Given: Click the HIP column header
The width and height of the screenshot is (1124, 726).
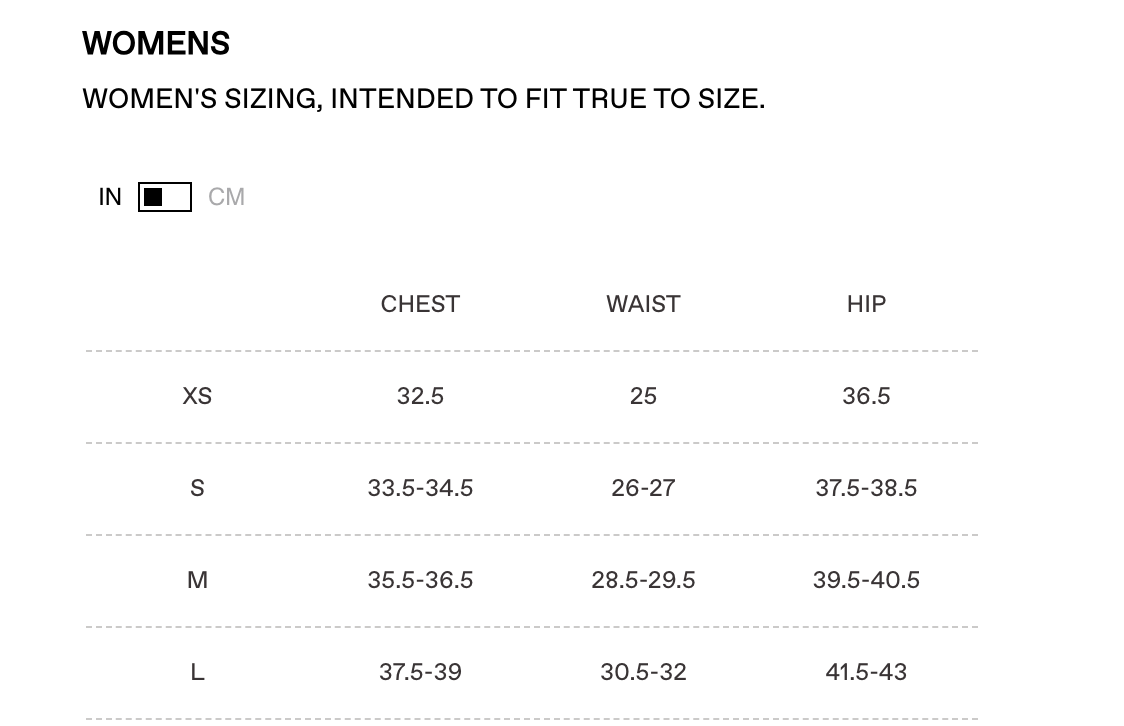Looking at the screenshot, I should coord(866,304).
